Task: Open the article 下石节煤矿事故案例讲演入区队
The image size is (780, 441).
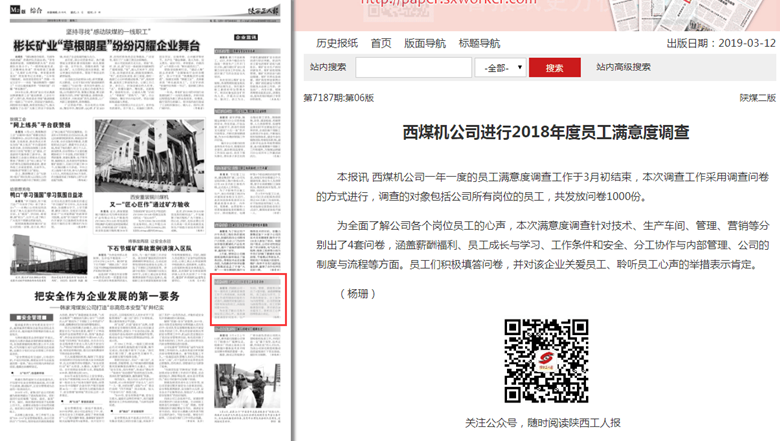Action: pyautogui.click(x=150, y=248)
